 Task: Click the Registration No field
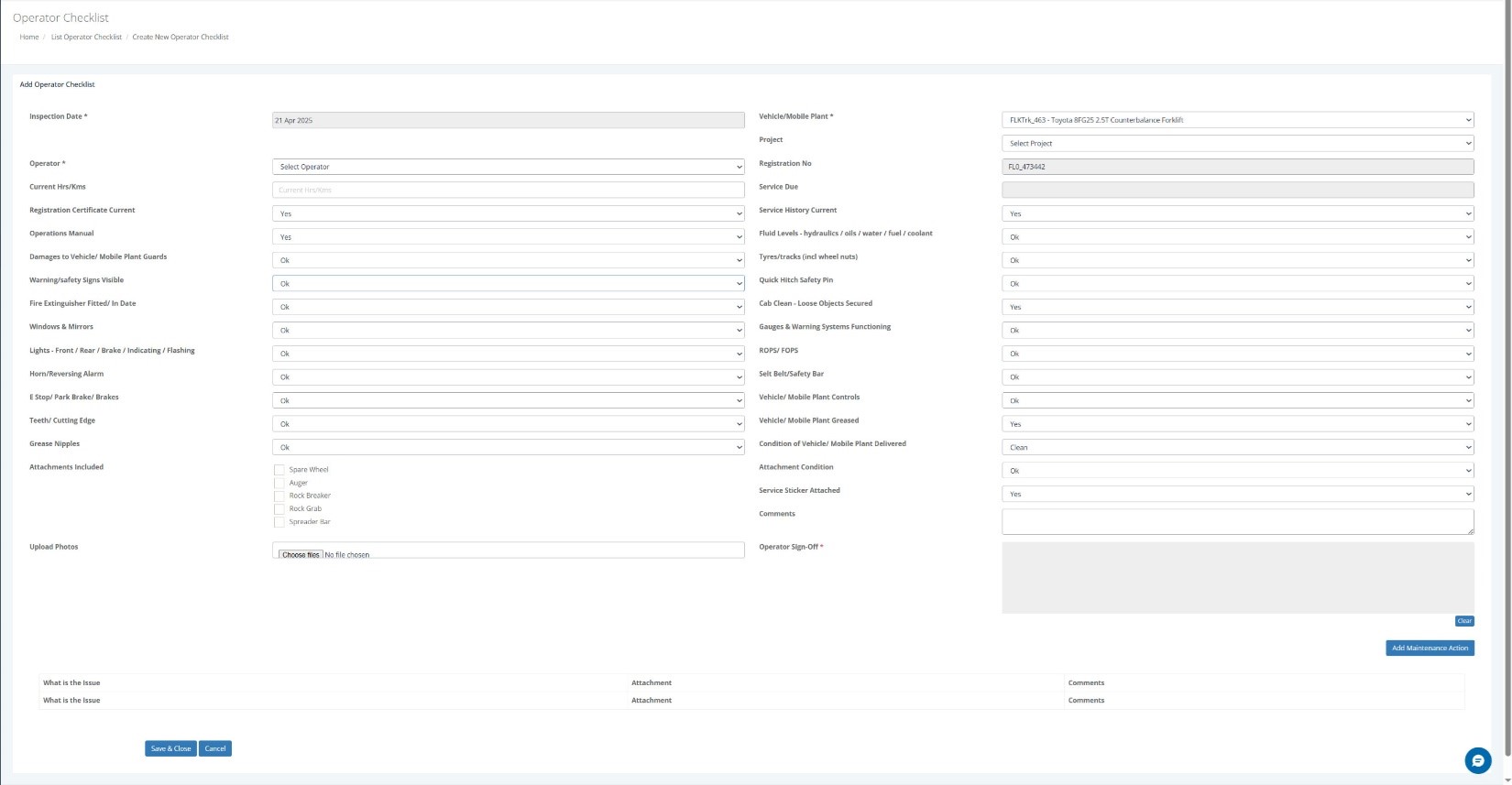point(1238,167)
